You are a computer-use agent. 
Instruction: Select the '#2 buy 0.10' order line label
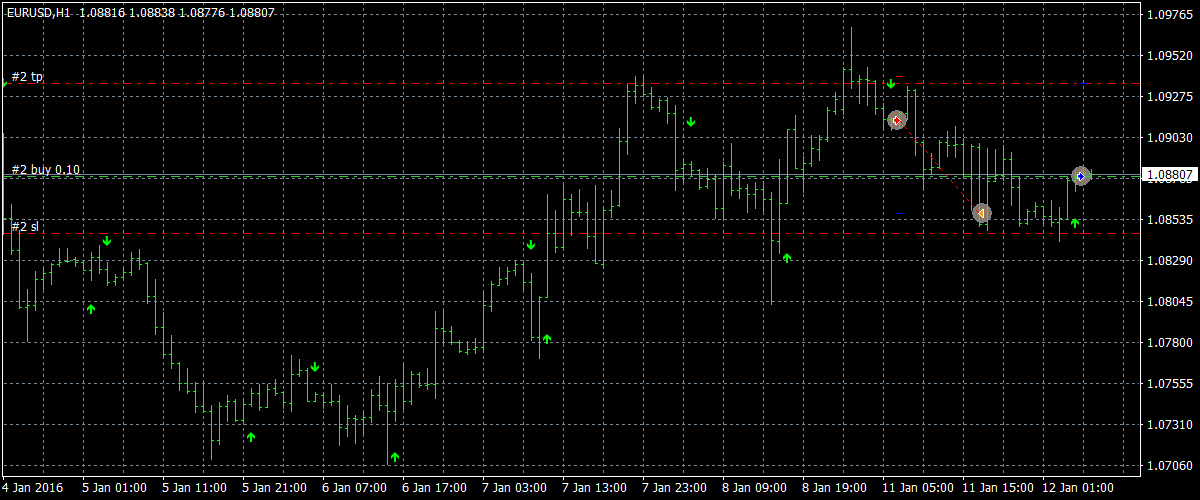point(46,170)
